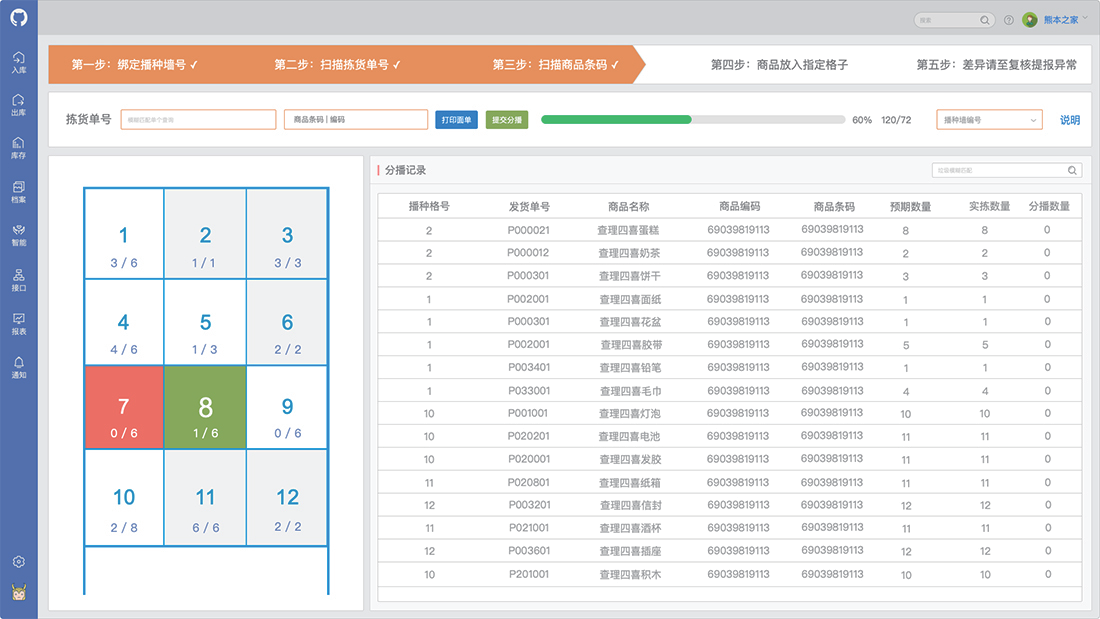Click the 商品编码 column header
The width and height of the screenshot is (1100, 619).
point(739,206)
